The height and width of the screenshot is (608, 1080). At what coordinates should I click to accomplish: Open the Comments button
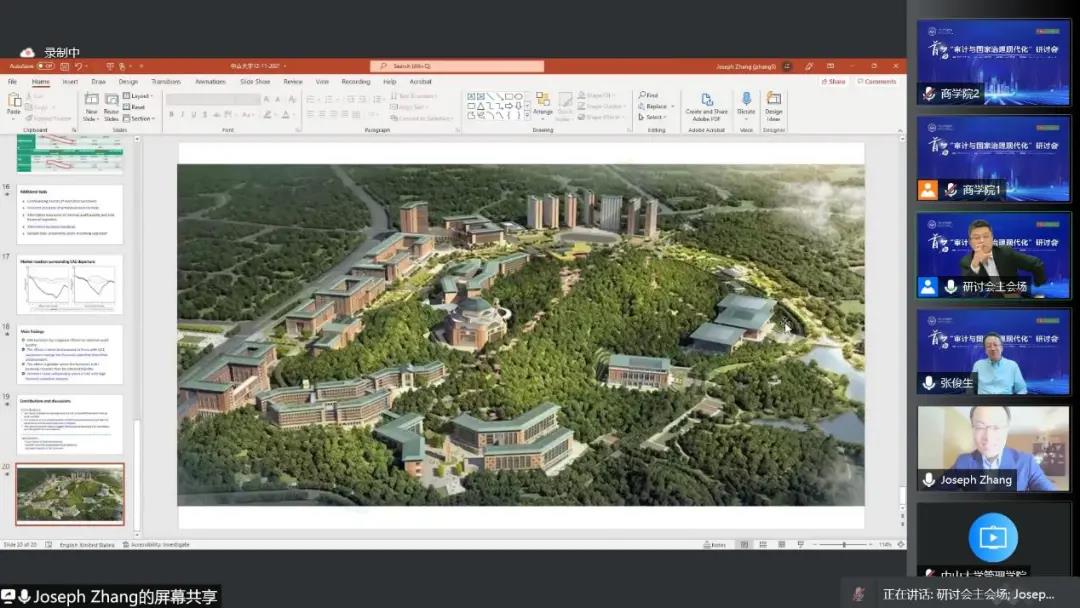(878, 82)
